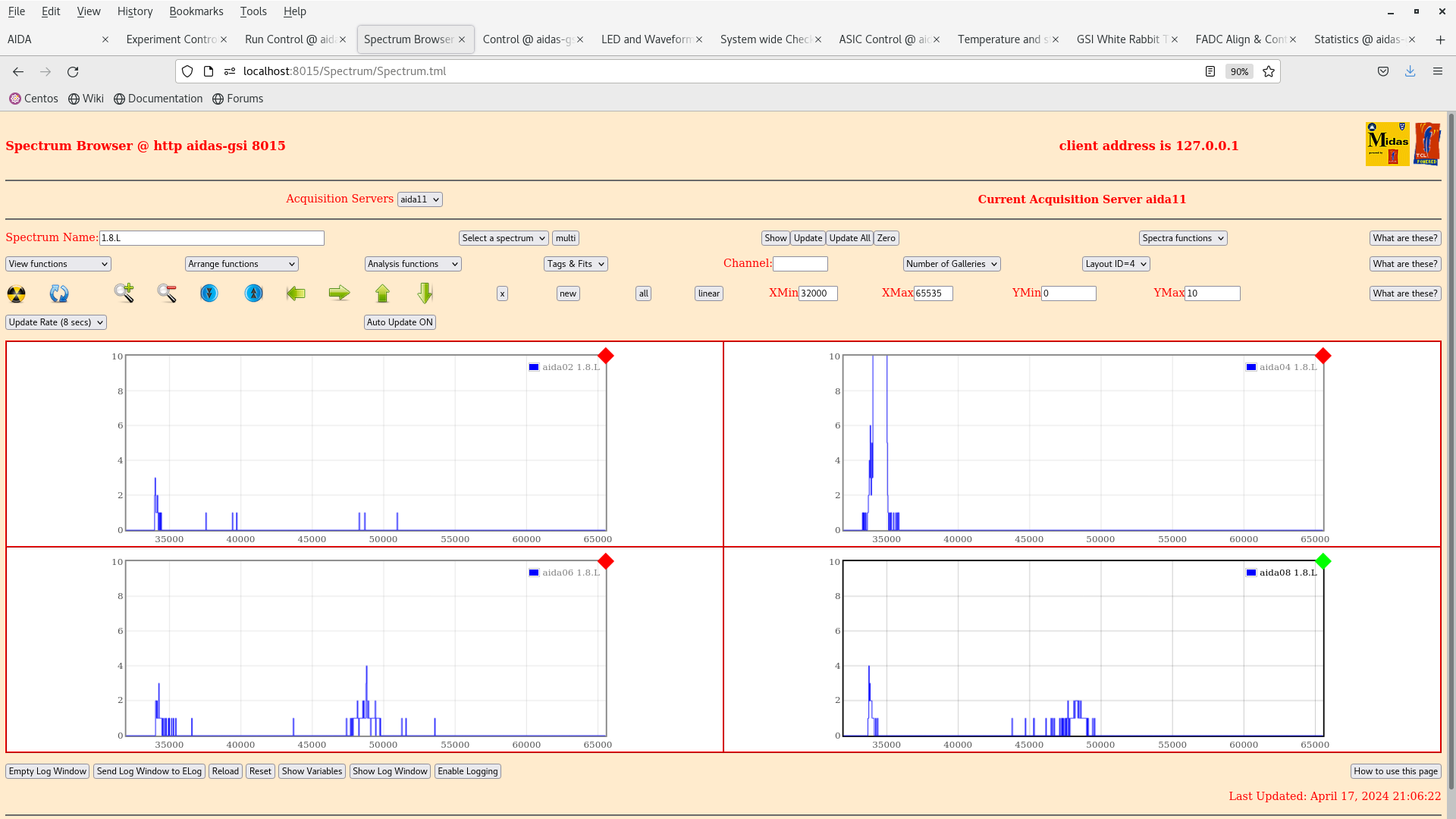The height and width of the screenshot is (819, 1456).
Task: Switch to the Run Control tab
Action: [x=290, y=39]
